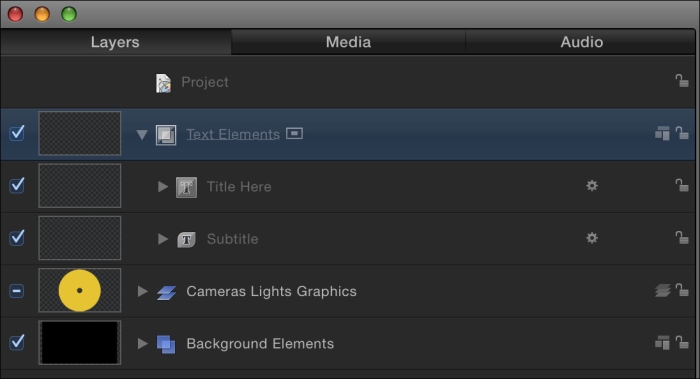Toggle 2D/3D group icon for Text Elements
The height and width of the screenshot is (379, 700).
[x=662, y=133]
